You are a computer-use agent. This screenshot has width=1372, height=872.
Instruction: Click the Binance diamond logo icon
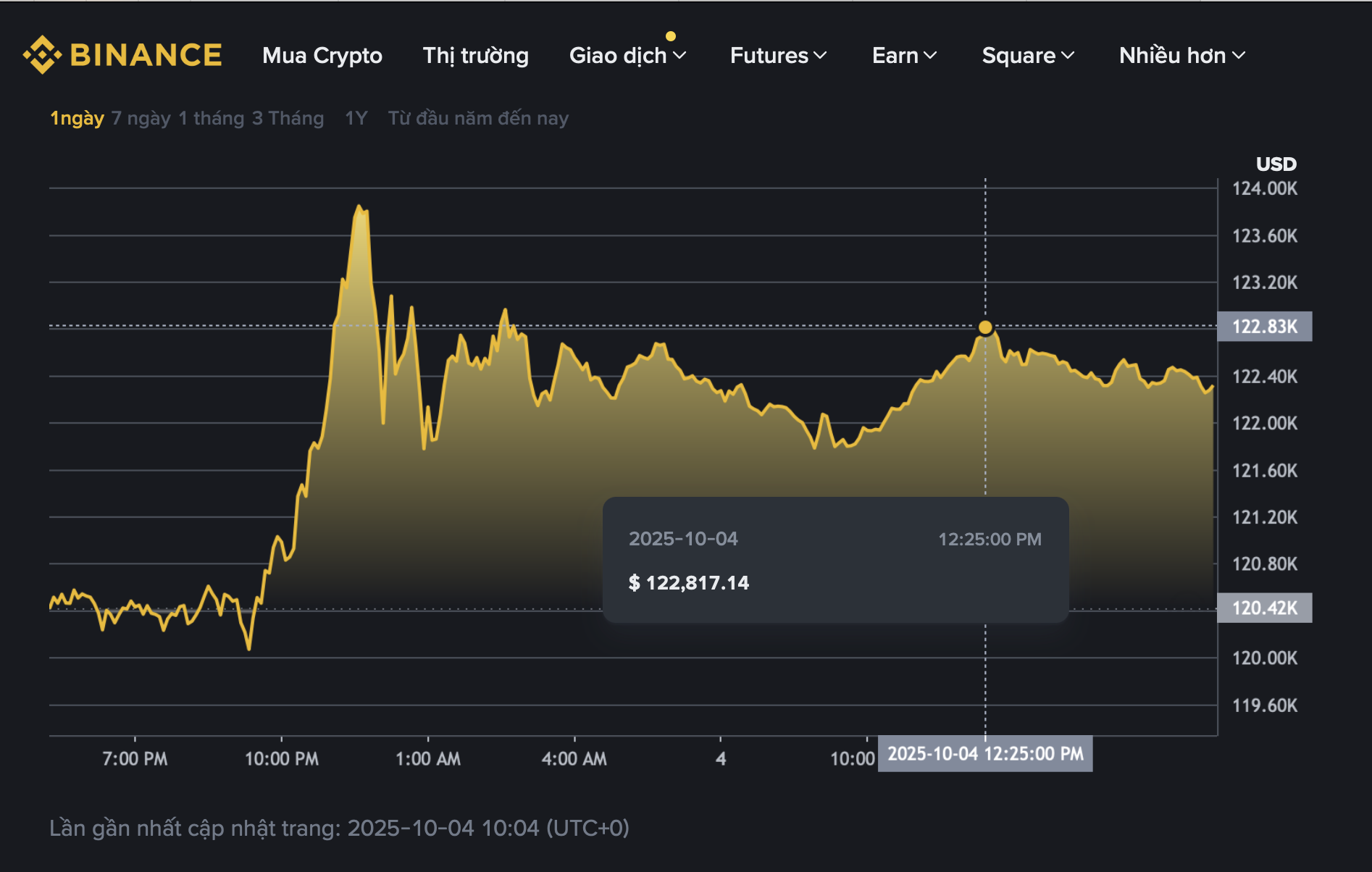click(x=41, y=54)
